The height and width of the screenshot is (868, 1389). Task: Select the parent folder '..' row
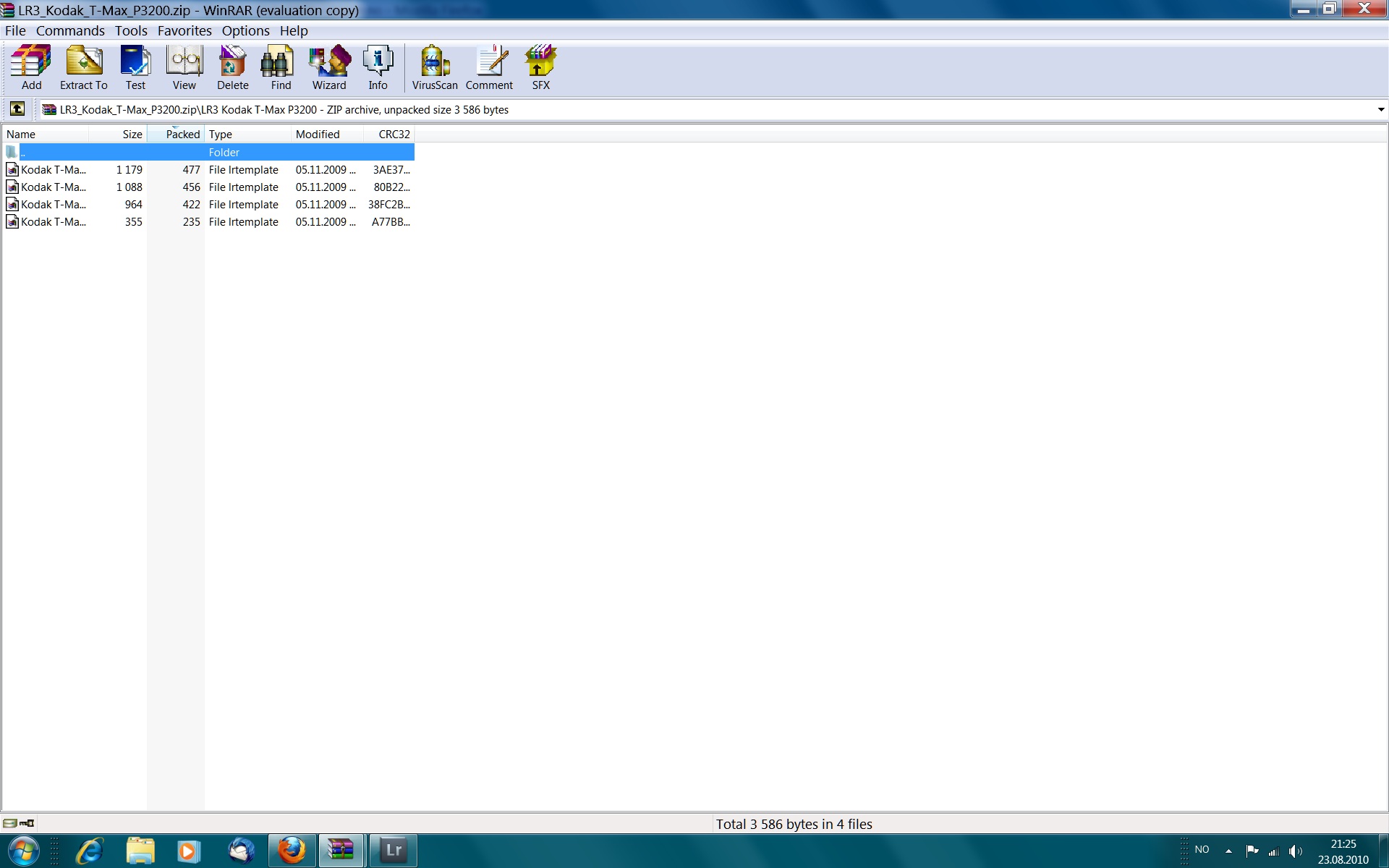tap(208, 152)
